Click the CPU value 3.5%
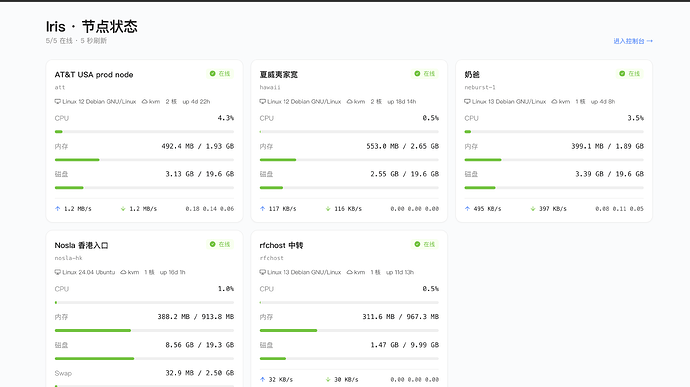This screenshot has width=690, height=387. [635, 118]
